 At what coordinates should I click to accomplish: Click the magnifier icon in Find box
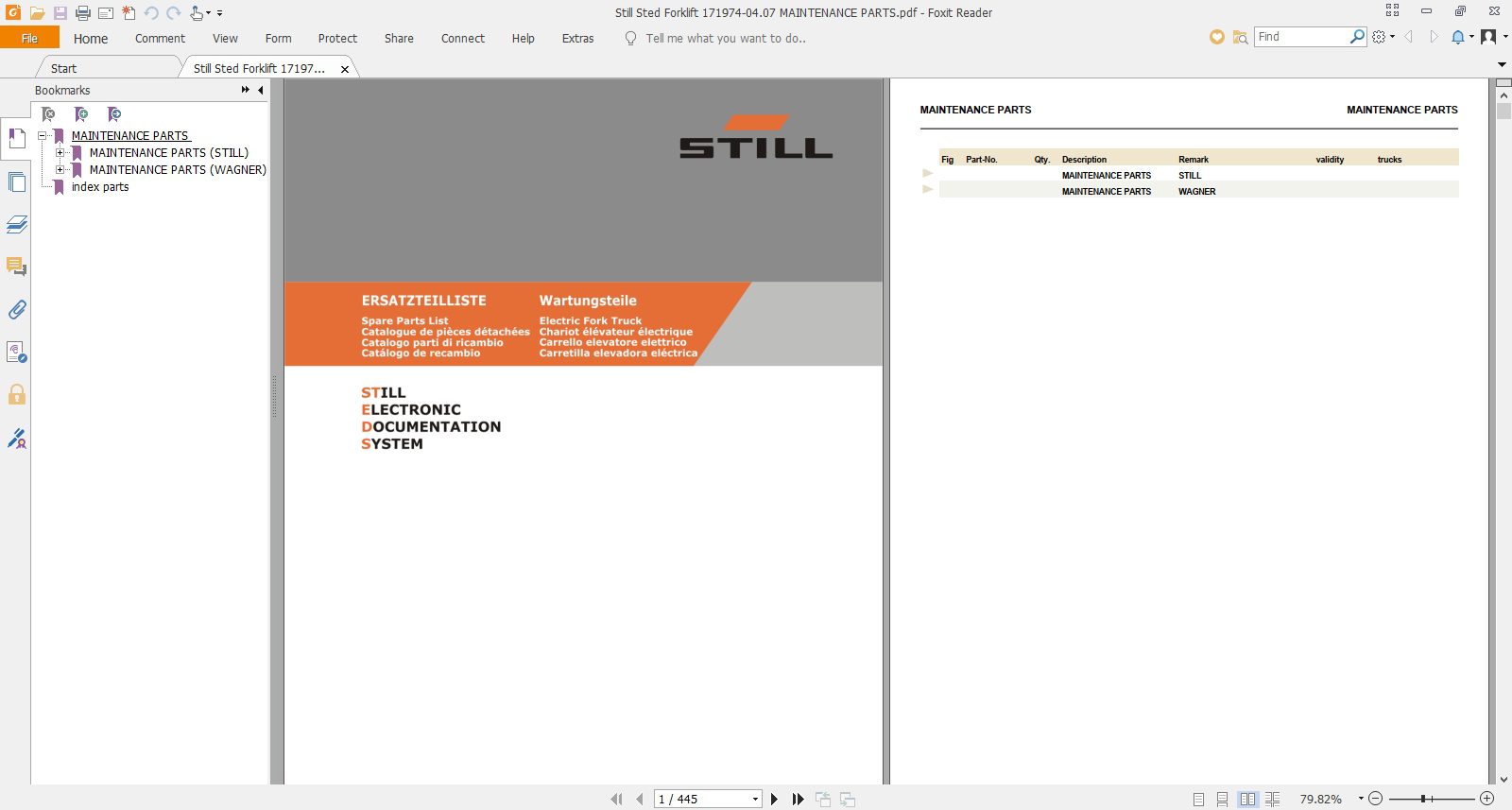[x=1357, y=37]
